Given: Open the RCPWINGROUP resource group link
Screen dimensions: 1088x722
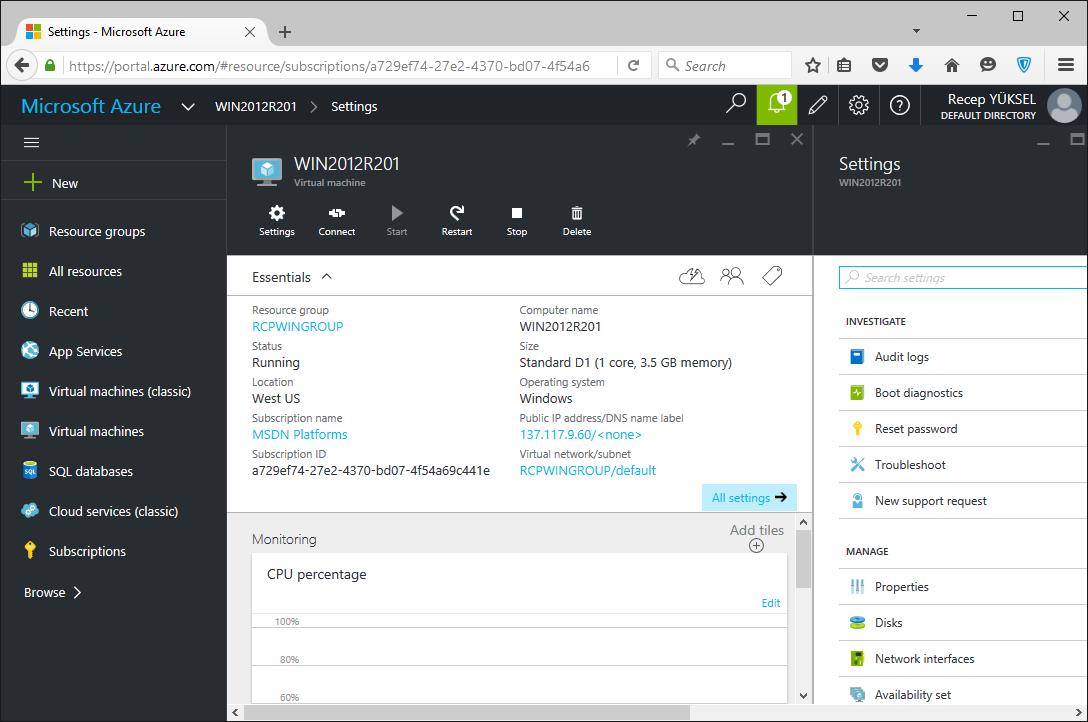Looking at the screenshot, I should pos(297,327).
